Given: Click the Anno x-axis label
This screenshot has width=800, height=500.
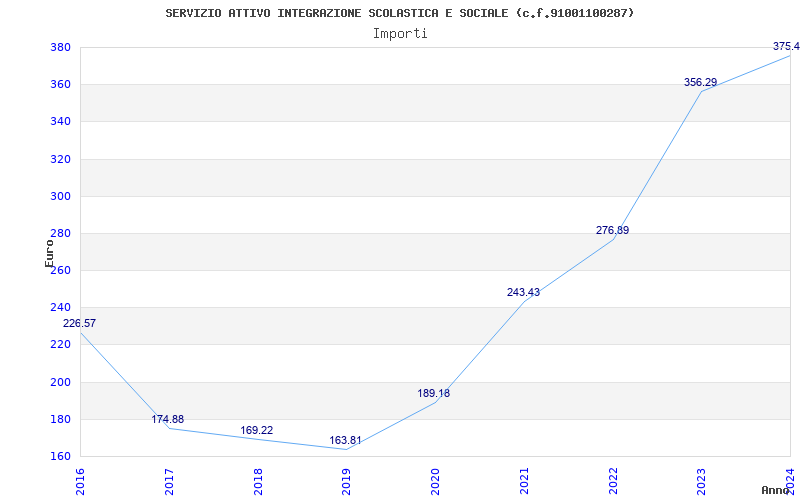Looking at the screenshot, I should point(776,490).
